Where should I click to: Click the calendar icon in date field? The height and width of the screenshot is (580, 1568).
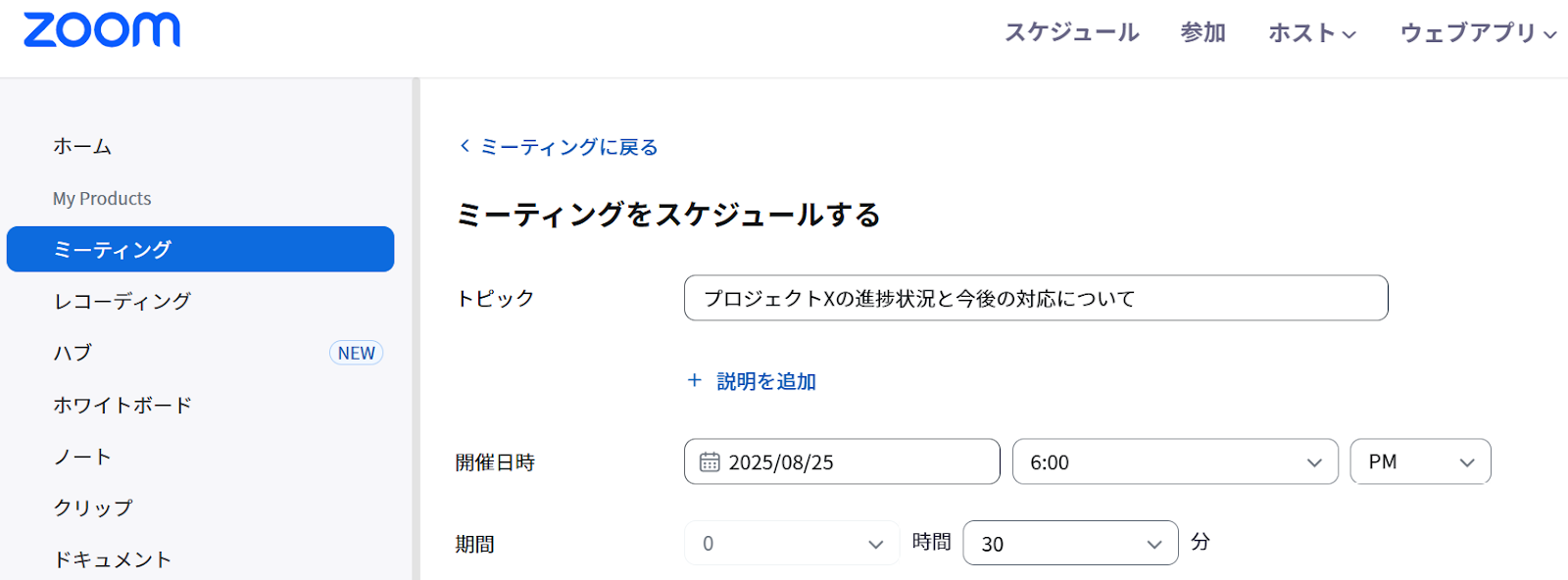pyautogui.click(x=710, y=462)
